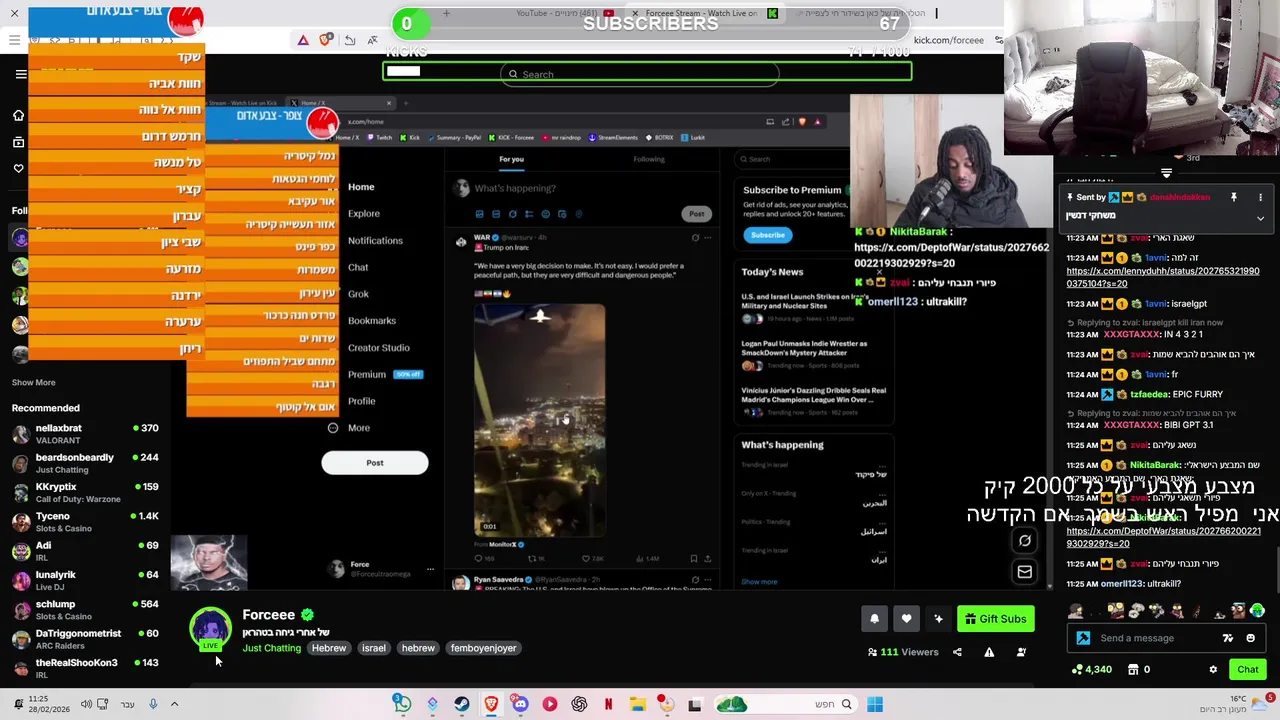Open recommended channel KKryptix
Viewport: 1280px width, 720px height.
pyautogui.click(x=85, y=492)
